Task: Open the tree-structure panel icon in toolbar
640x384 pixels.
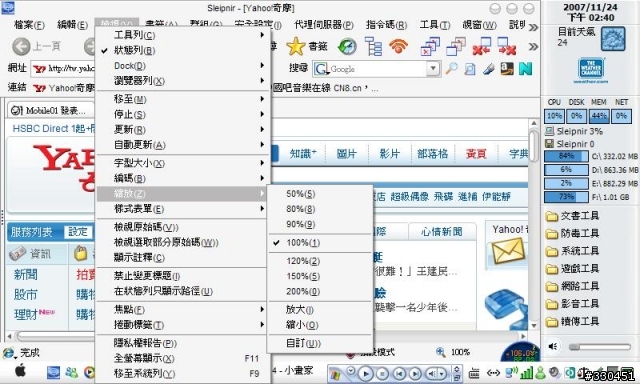Action: 373,46
